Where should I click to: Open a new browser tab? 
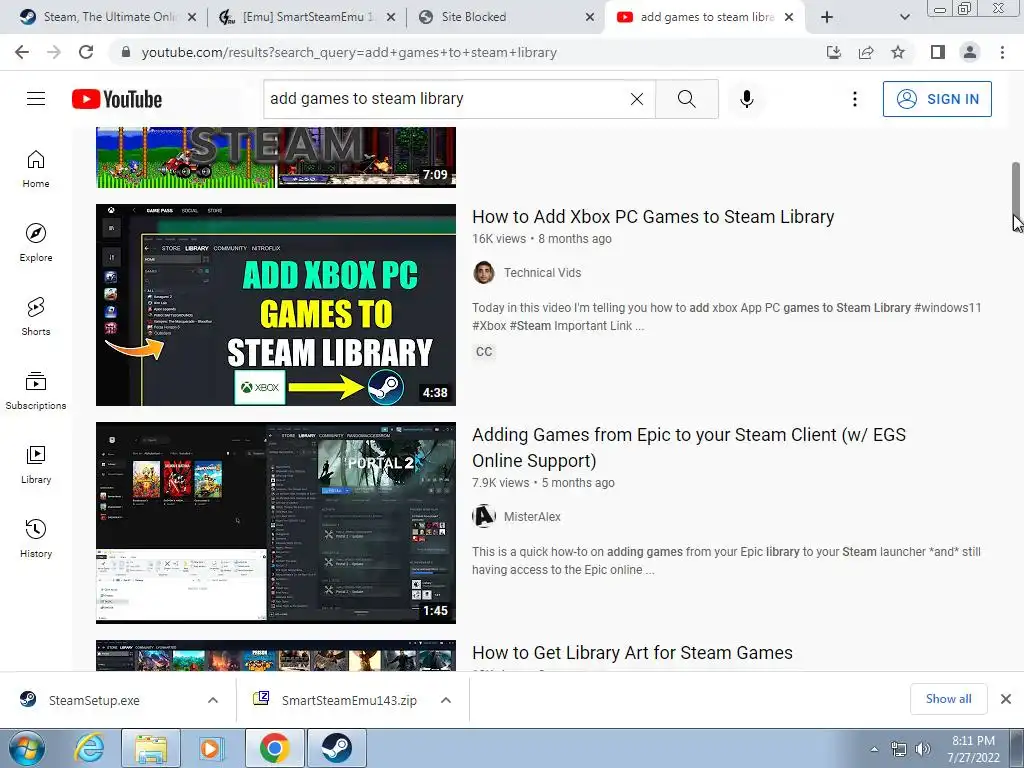[827, 17]
